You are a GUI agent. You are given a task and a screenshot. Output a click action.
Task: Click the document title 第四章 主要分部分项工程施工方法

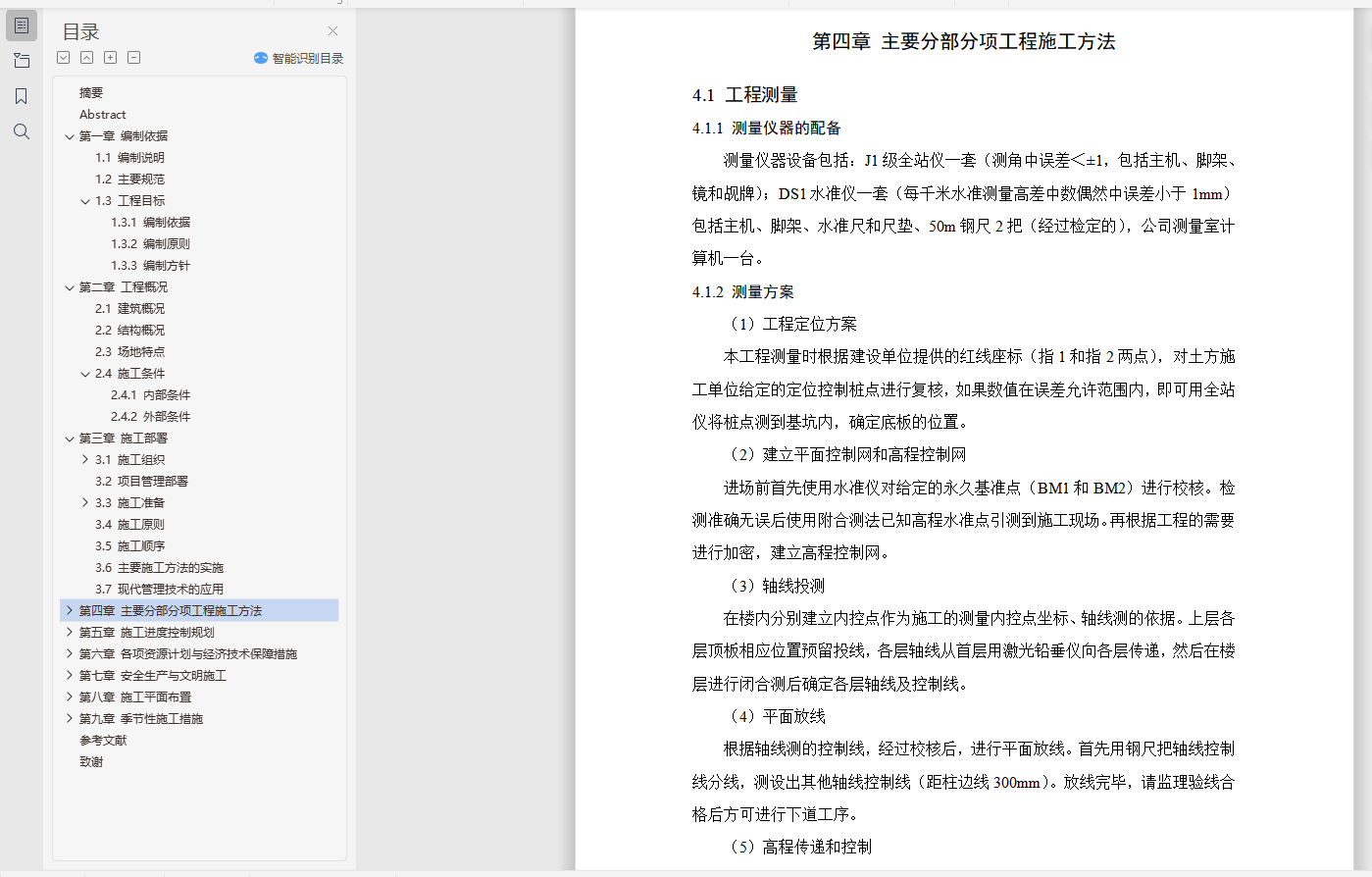point(964,41)
